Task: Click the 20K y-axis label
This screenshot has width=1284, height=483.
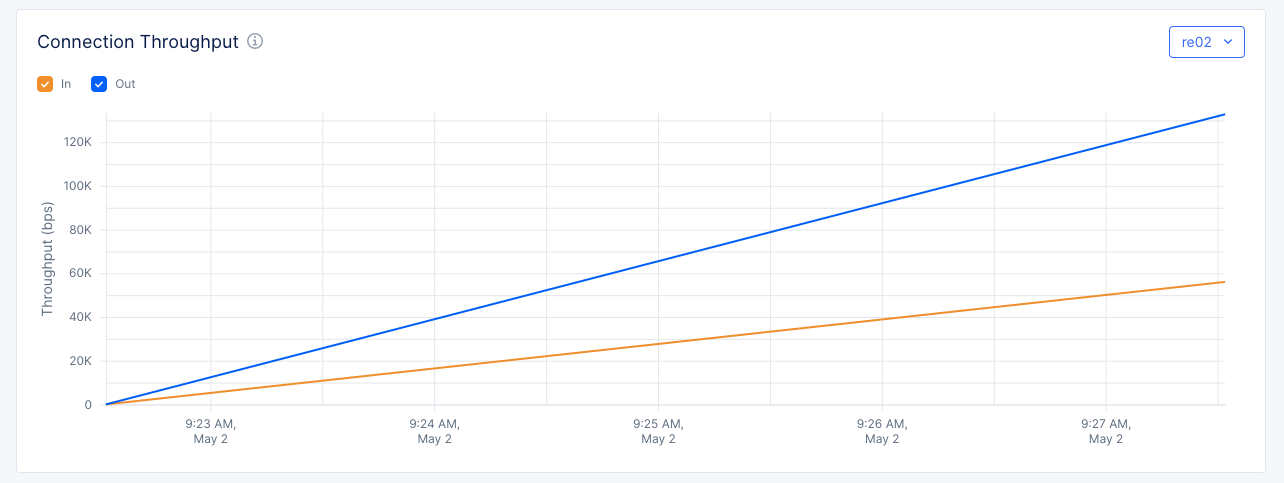Action: click(79, 361)
